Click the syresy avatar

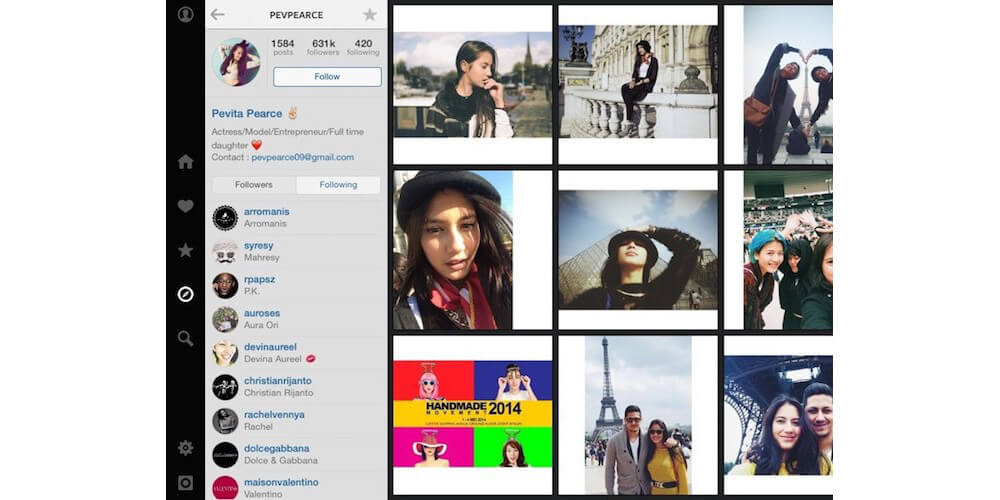(225, 251)
